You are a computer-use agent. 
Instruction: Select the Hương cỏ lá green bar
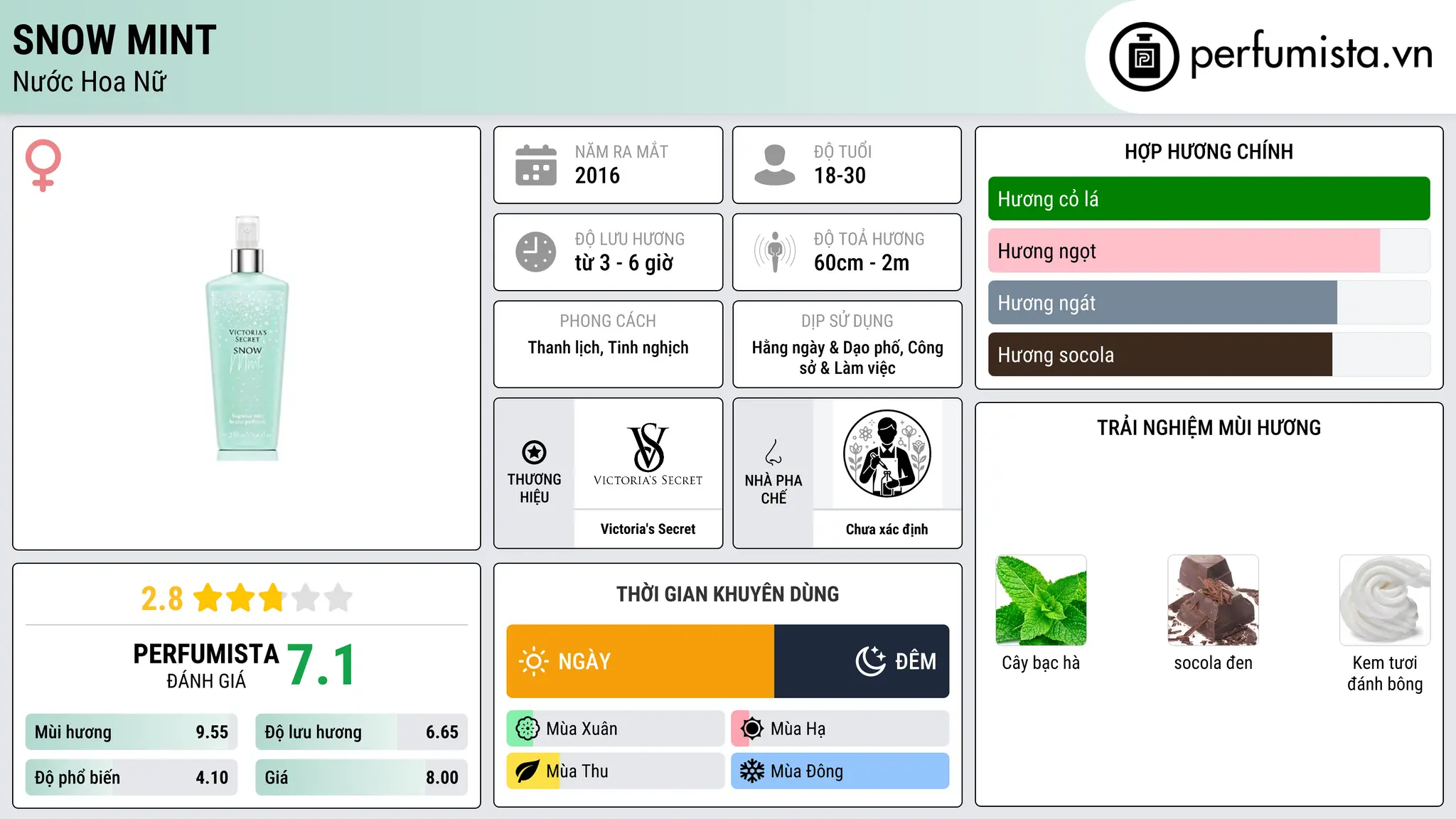[1209, 199]
